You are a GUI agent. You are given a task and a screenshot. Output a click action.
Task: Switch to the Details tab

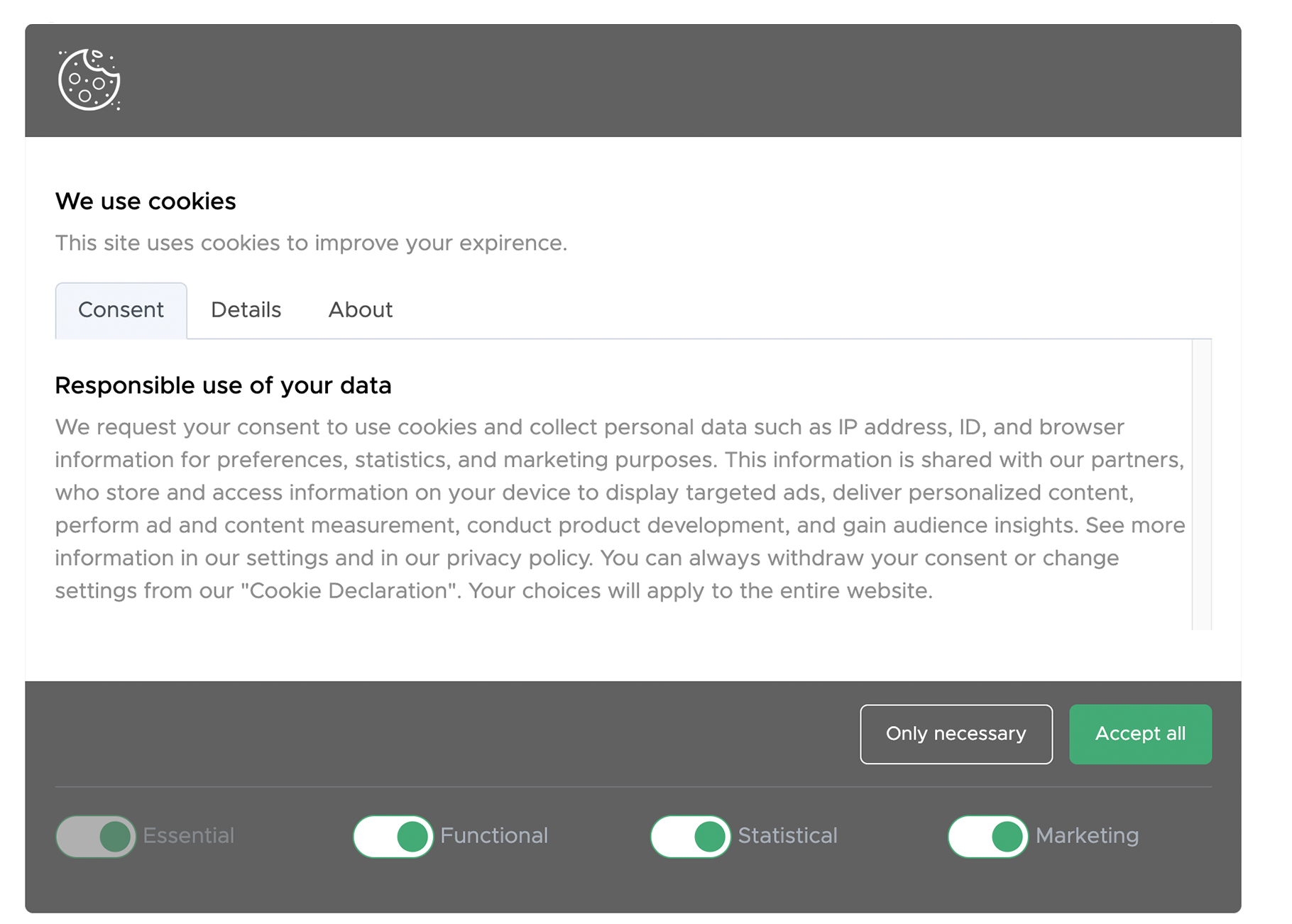246,310
